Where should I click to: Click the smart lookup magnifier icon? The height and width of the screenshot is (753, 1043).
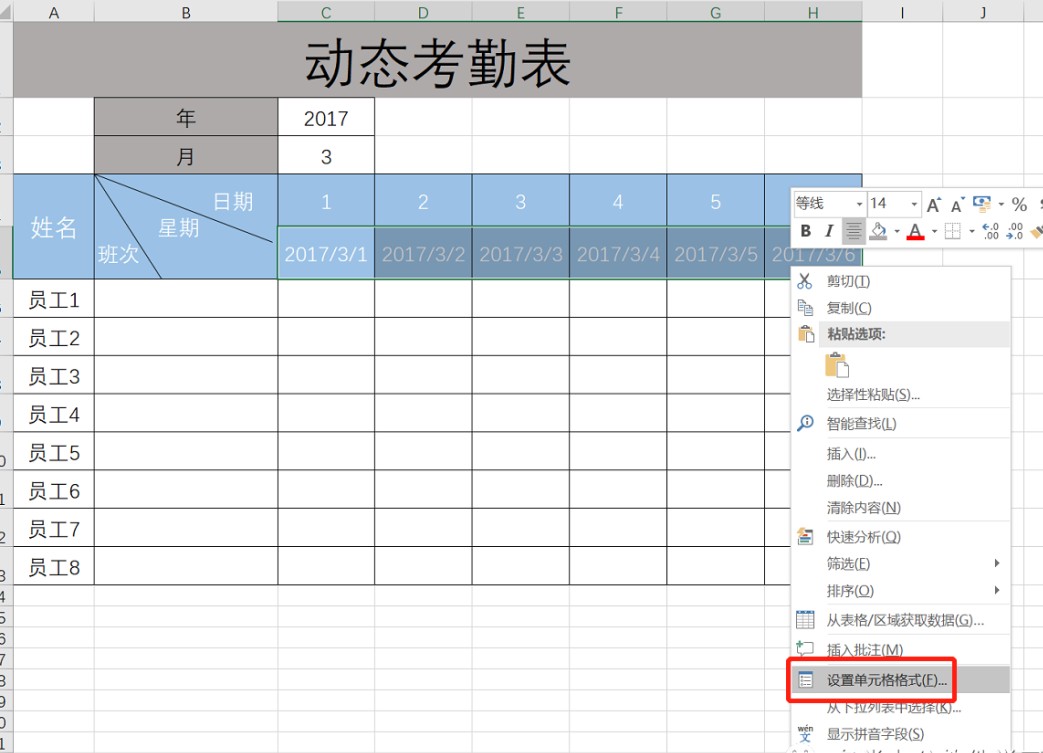coord(805,423)
